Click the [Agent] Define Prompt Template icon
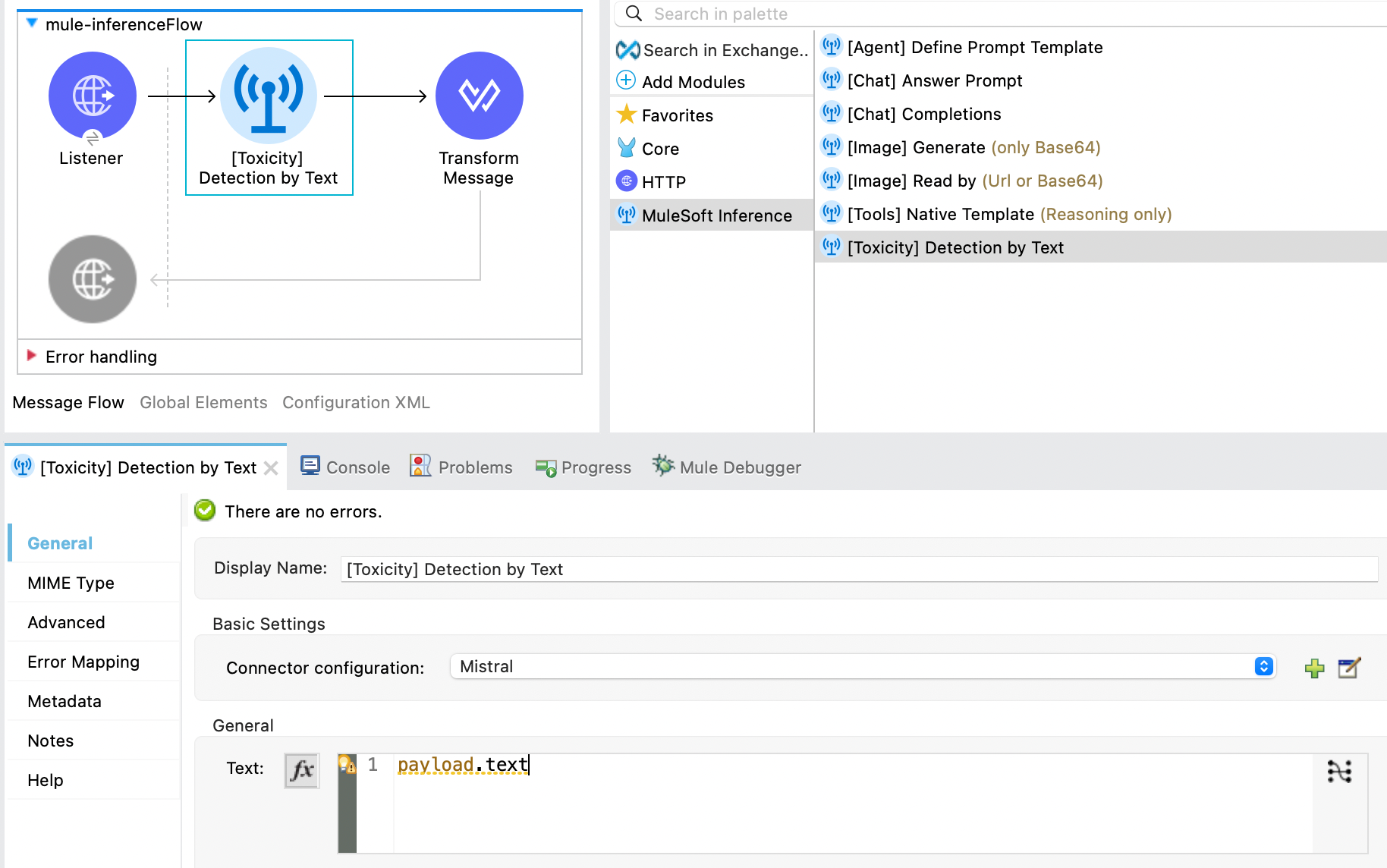The height and width of the screenshot is (868, 1387). pyautogui.click(x=832, y=46)
